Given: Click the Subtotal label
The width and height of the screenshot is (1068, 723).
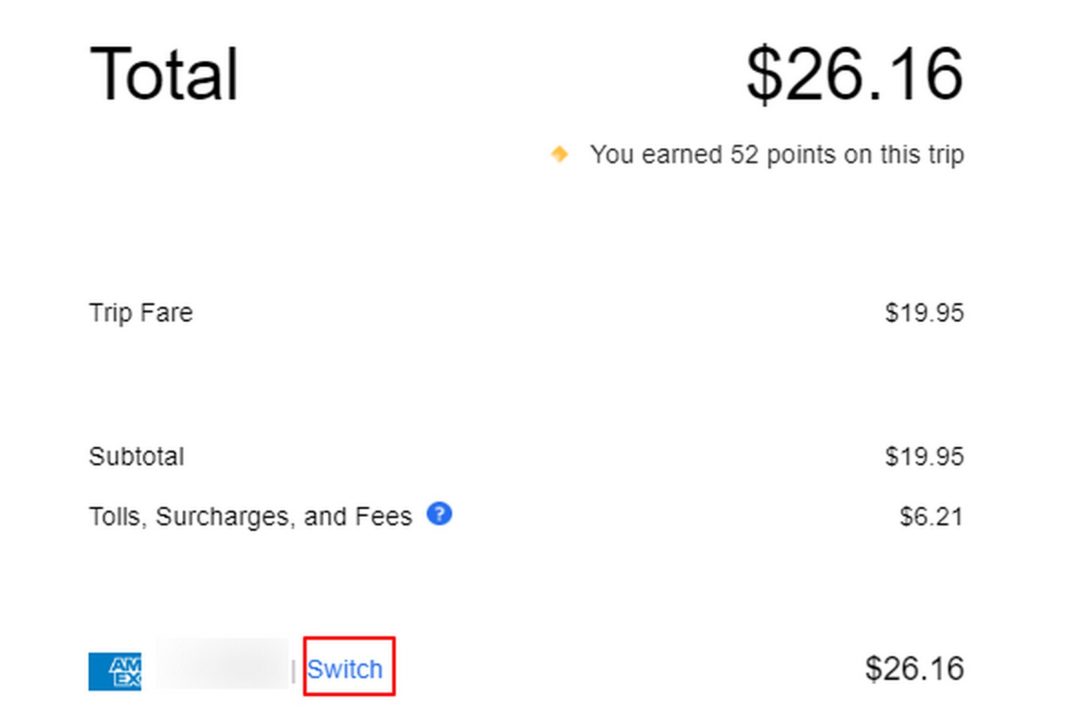Looking at the screenshot, I should tap(136, 456).
